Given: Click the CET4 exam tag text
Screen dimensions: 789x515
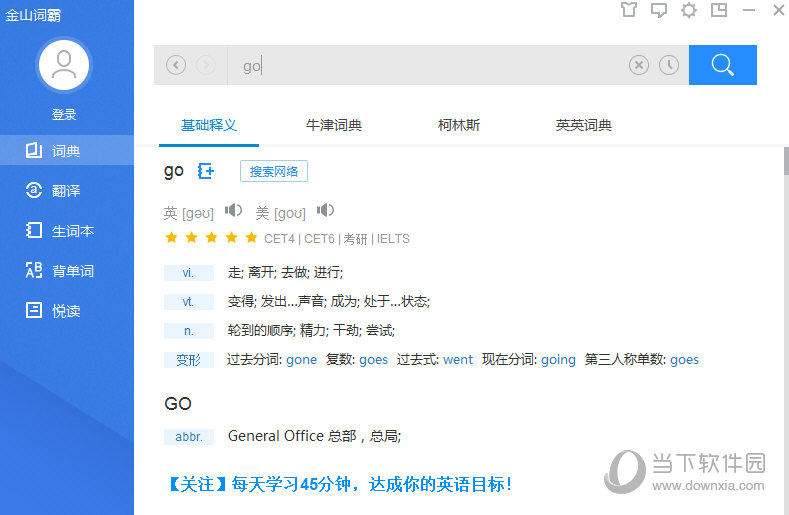Looking at the screenshot, I should click(279, 239).
